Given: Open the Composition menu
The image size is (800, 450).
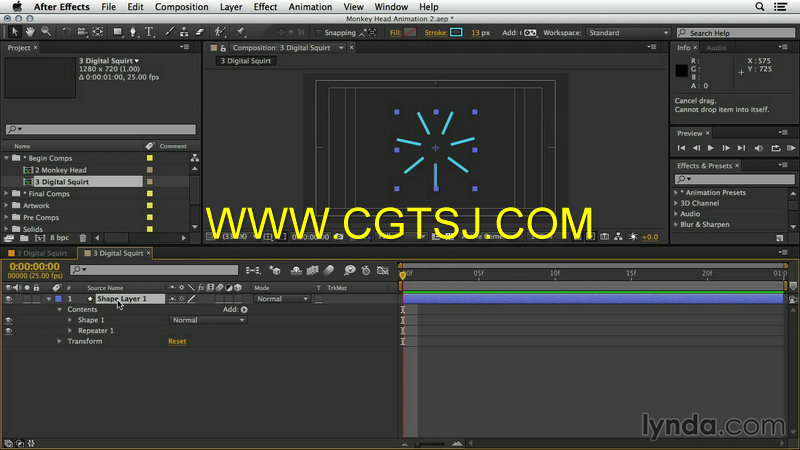Looking at the screenshot, I should pos(182,7).
